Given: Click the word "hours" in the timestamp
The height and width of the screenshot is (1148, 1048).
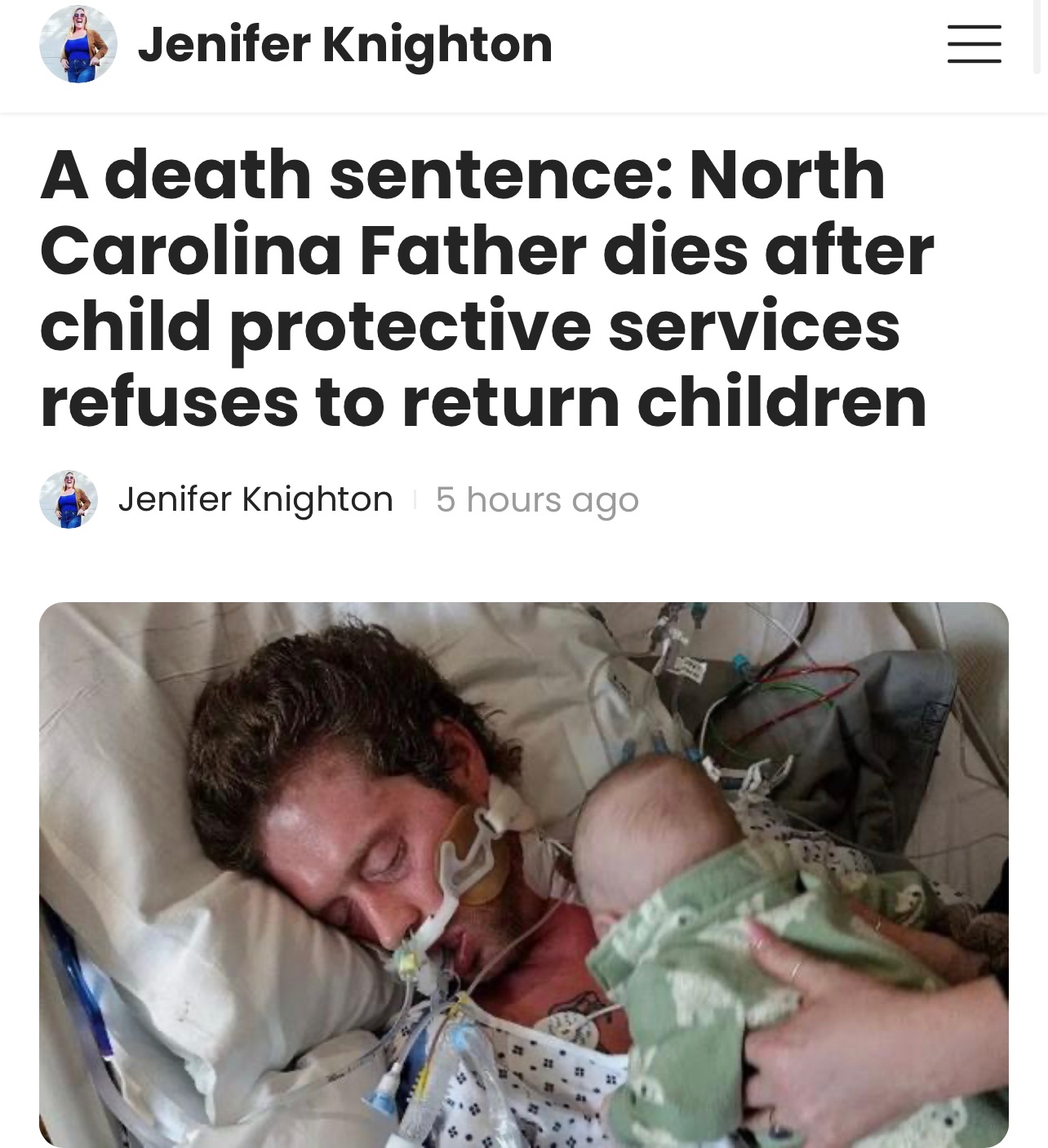Looking at the screenshot, I should tap(514, 499).
